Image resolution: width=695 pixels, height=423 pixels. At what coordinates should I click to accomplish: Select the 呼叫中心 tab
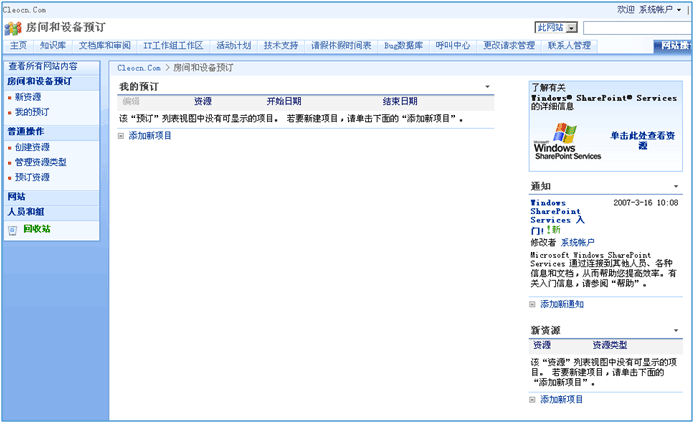(453, 45)
